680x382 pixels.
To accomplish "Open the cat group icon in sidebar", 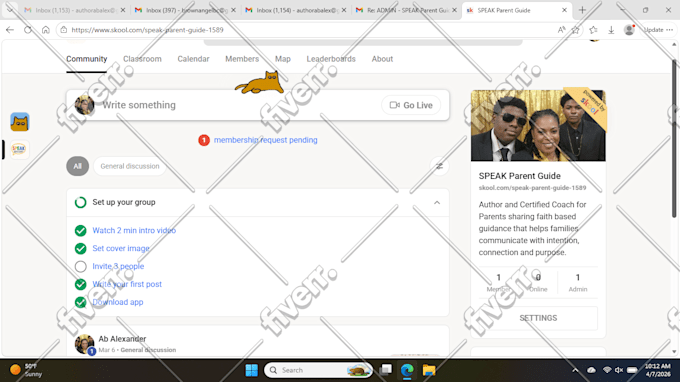I will click(20, 122).
